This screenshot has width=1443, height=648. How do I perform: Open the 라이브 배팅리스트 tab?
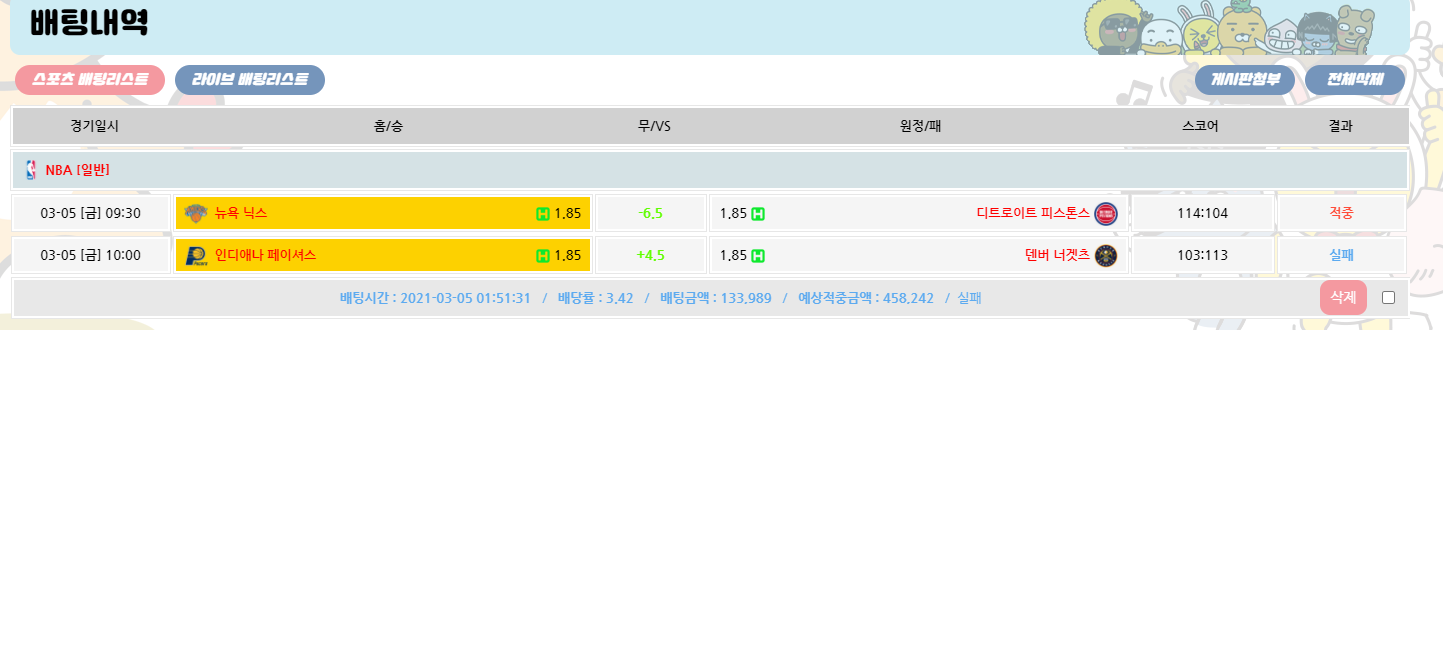(250, 80)
